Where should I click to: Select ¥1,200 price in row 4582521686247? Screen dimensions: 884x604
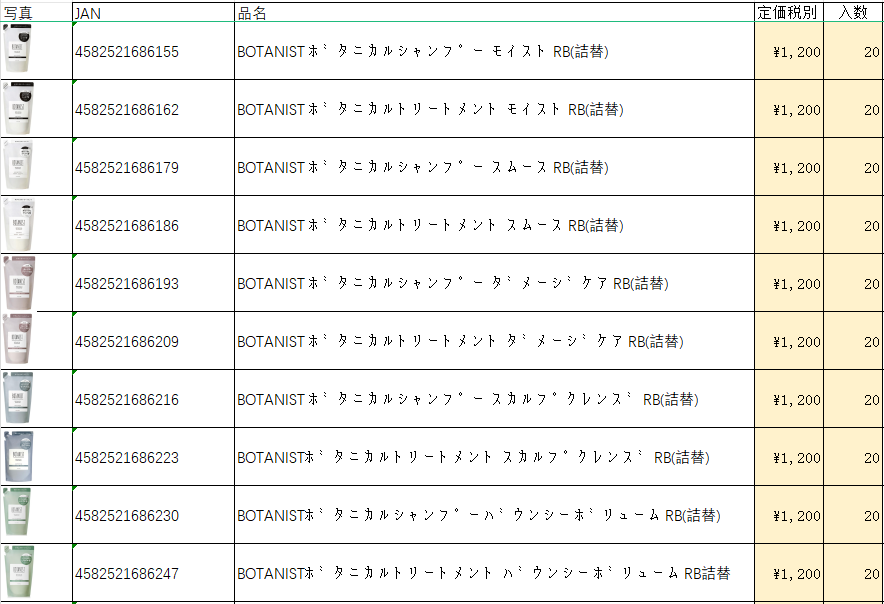coord(789,574)
